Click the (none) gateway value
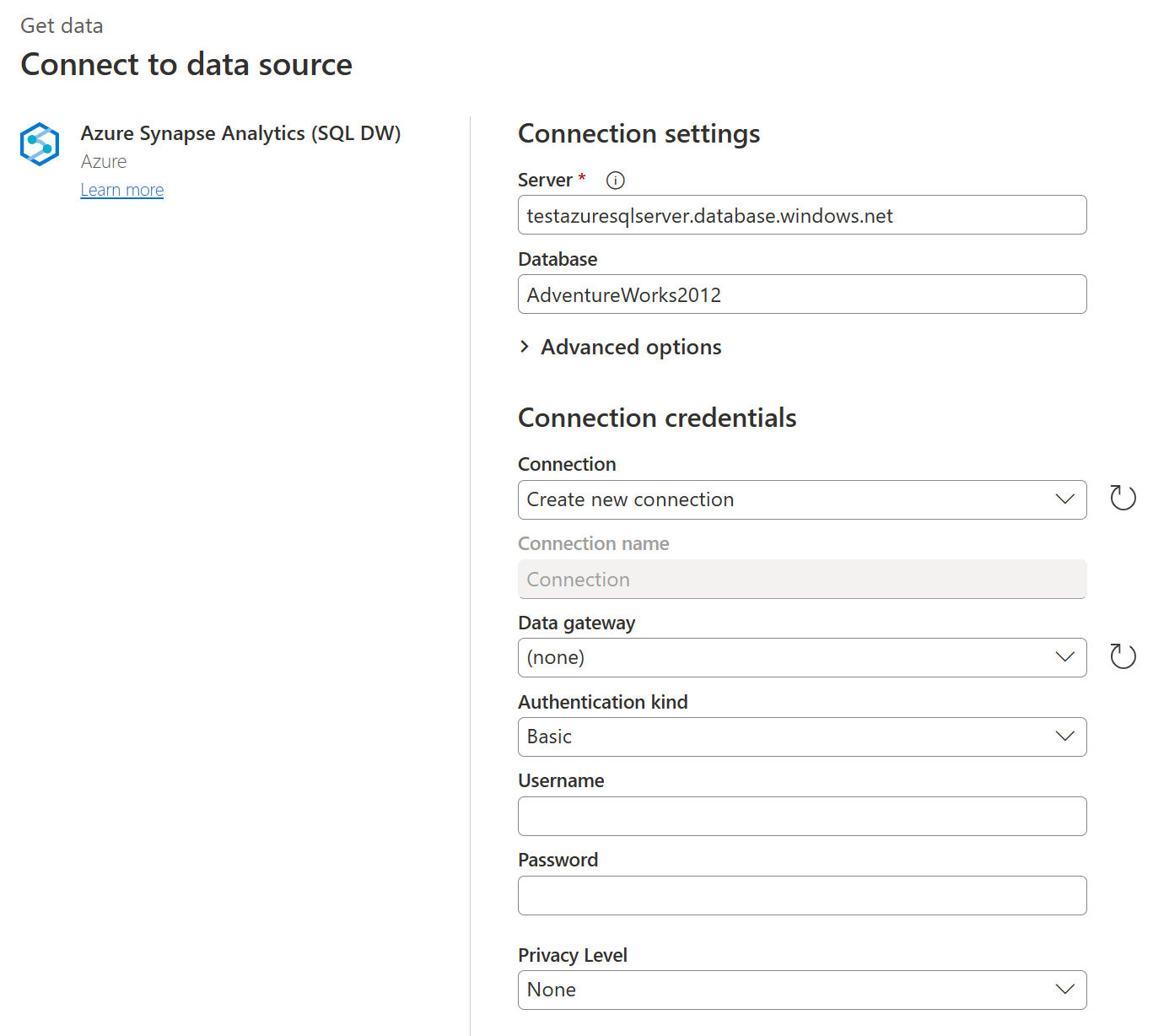This screenshot has height=1036, width=1153. [555, 657]
